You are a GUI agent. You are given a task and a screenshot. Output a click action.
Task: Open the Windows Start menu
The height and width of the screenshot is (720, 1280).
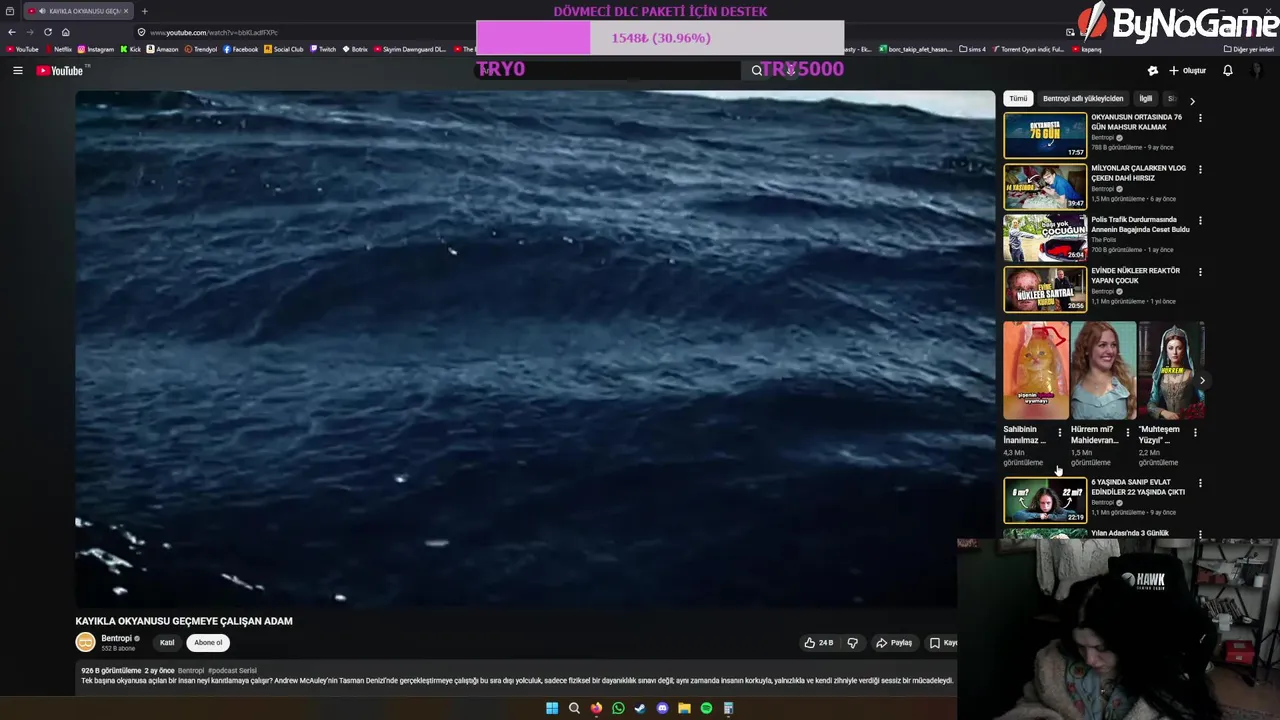coord(552,708)
